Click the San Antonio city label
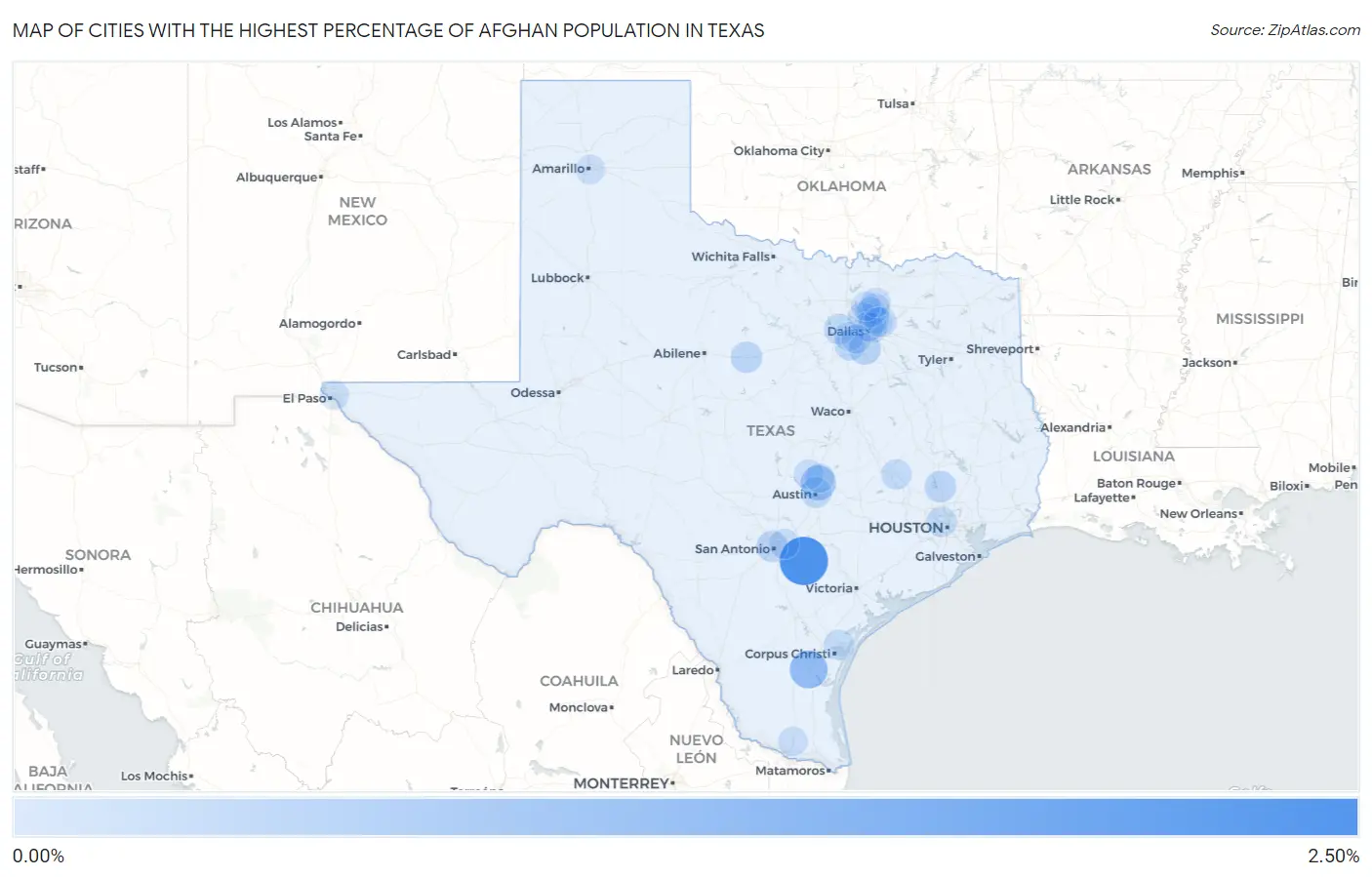This screenshot has width=1372, height=877. [x=733, y=549]
